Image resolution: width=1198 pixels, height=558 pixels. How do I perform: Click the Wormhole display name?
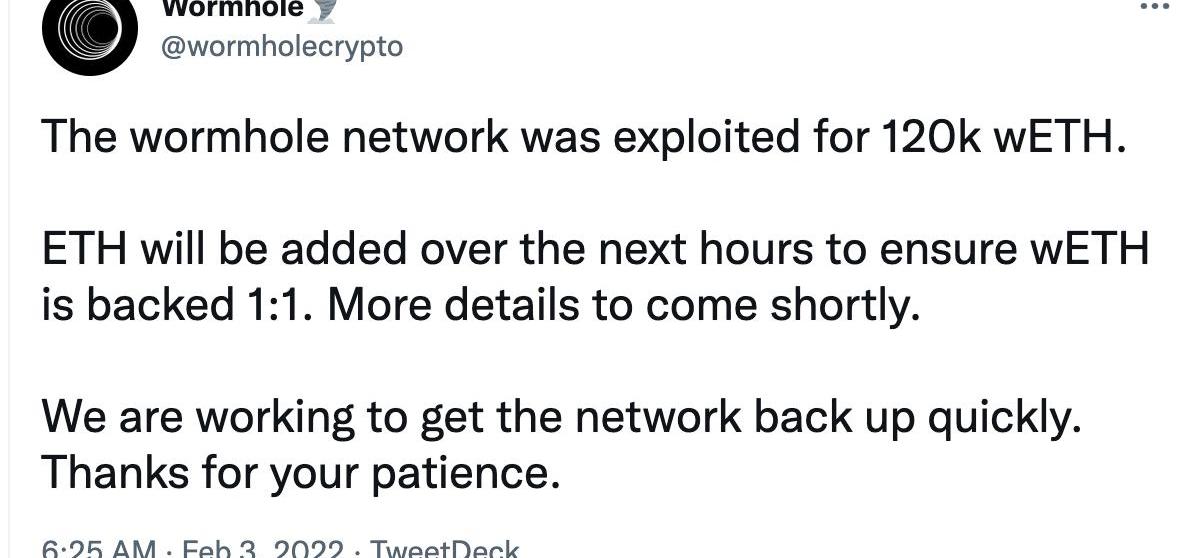(x=232, y=8)
